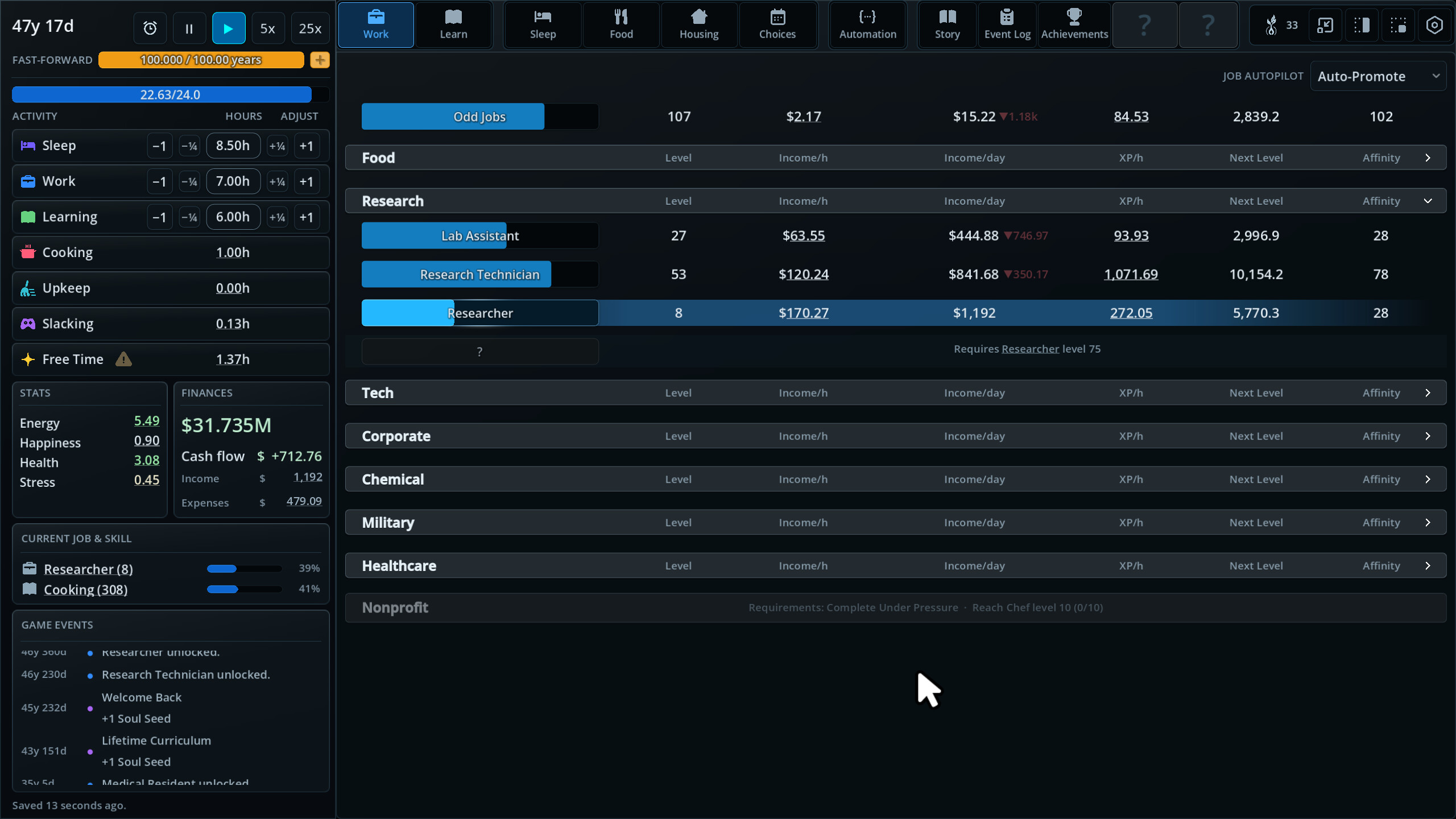Screen dimensions: 1456x819
Task: Select the Lab Assistant job bar
Action: (479, 235)
